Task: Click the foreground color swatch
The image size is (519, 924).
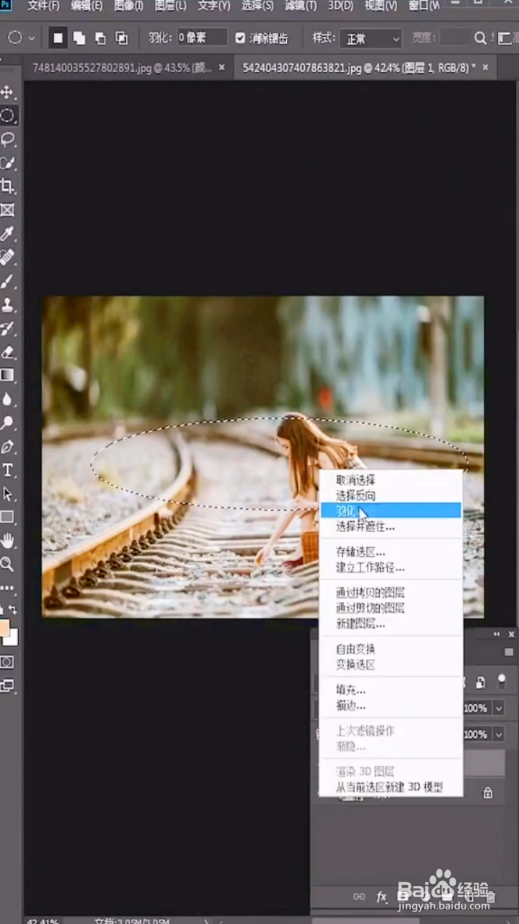Action: tap(4, 626)
